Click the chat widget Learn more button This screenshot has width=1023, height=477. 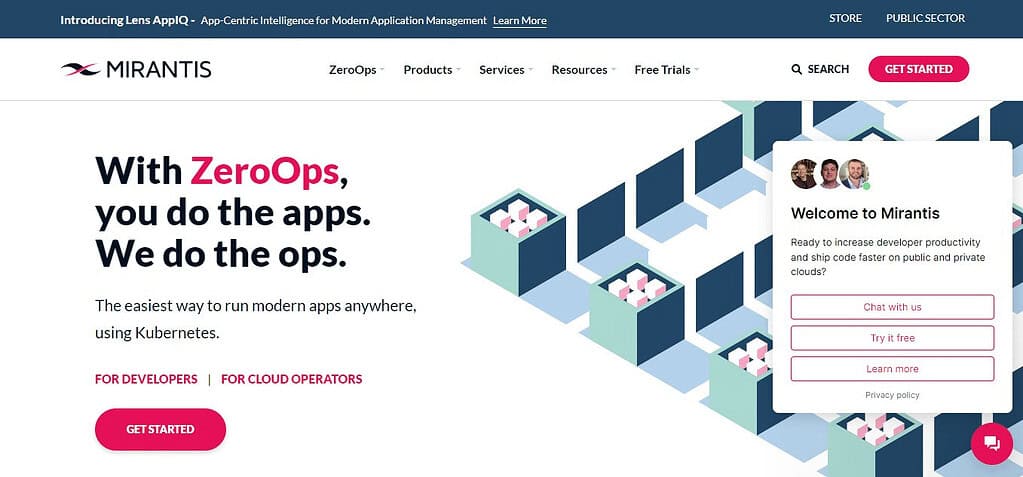click(x=893, y=369)
